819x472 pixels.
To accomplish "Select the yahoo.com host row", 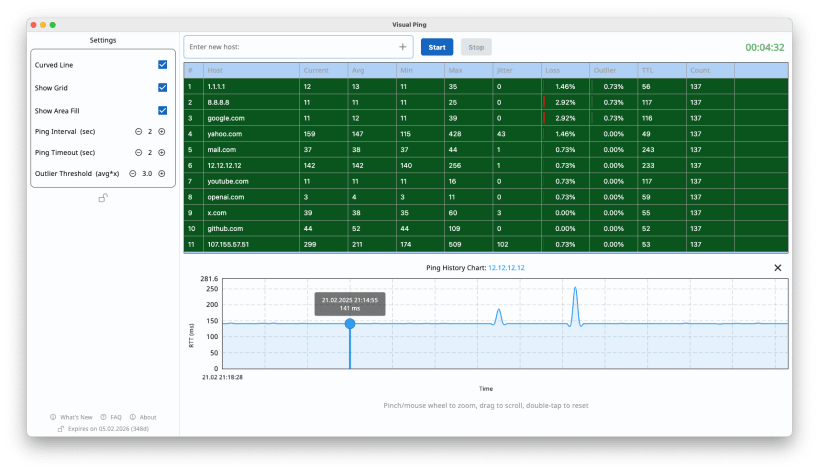I will click(486, 134).
